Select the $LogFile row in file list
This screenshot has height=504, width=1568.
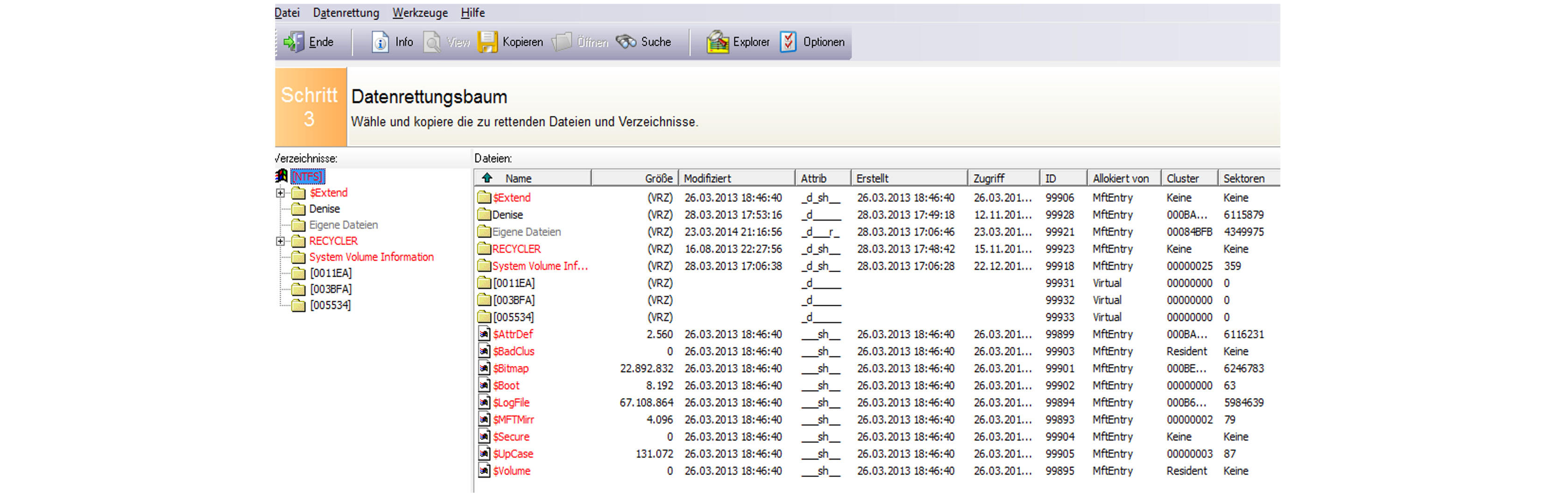click(x=511, y=402)
